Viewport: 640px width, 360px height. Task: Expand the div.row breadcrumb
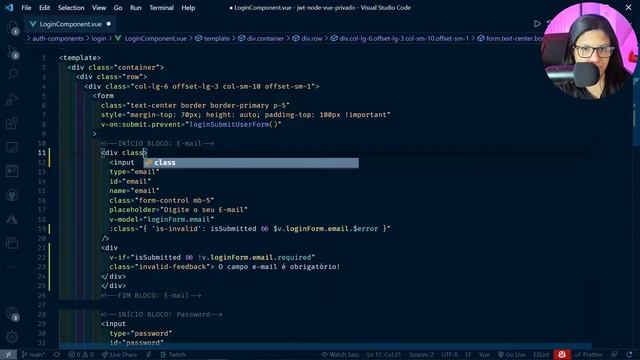pyautogui.click(x=307, y=38)
